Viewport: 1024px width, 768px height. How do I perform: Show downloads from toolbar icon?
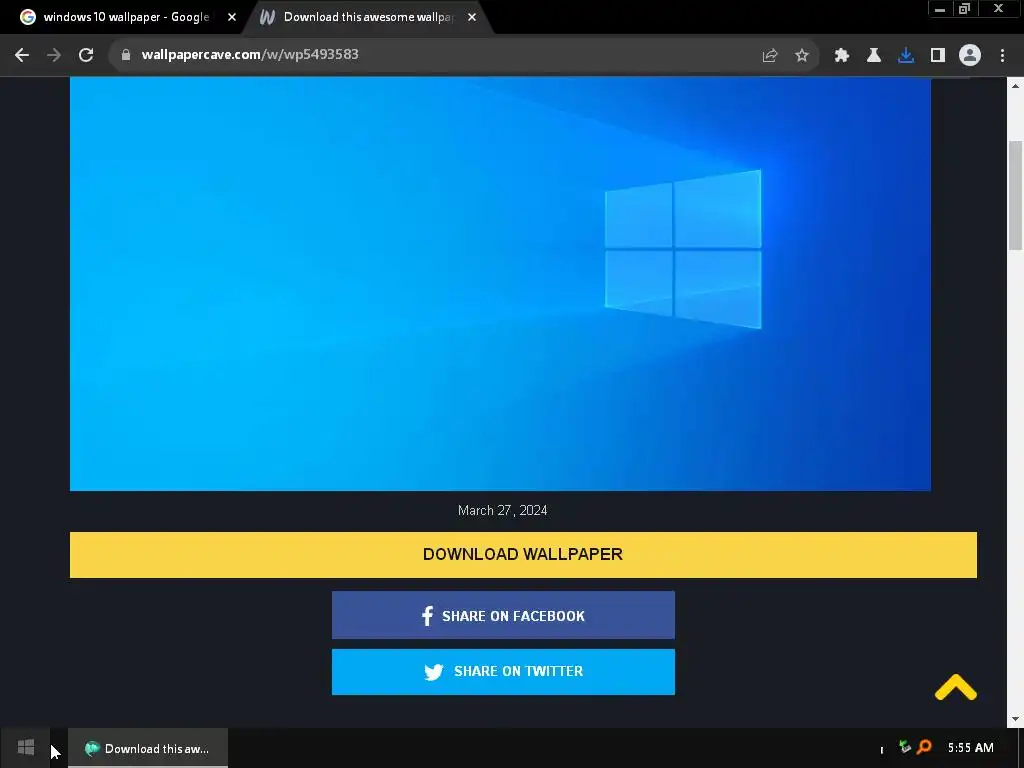click(x=906, y=56)
